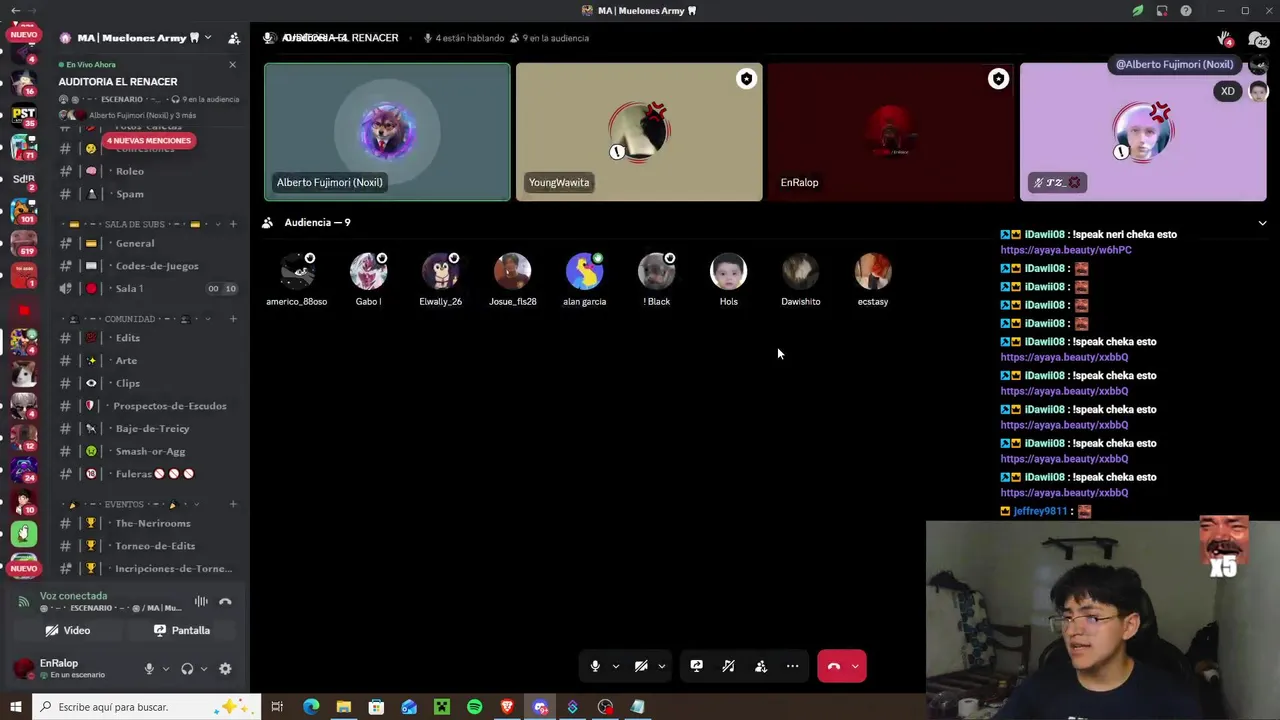The width and height of the screenshot is (1280, 720).
Task: Open Dawishito audience avatar
Action: [801, 272]
